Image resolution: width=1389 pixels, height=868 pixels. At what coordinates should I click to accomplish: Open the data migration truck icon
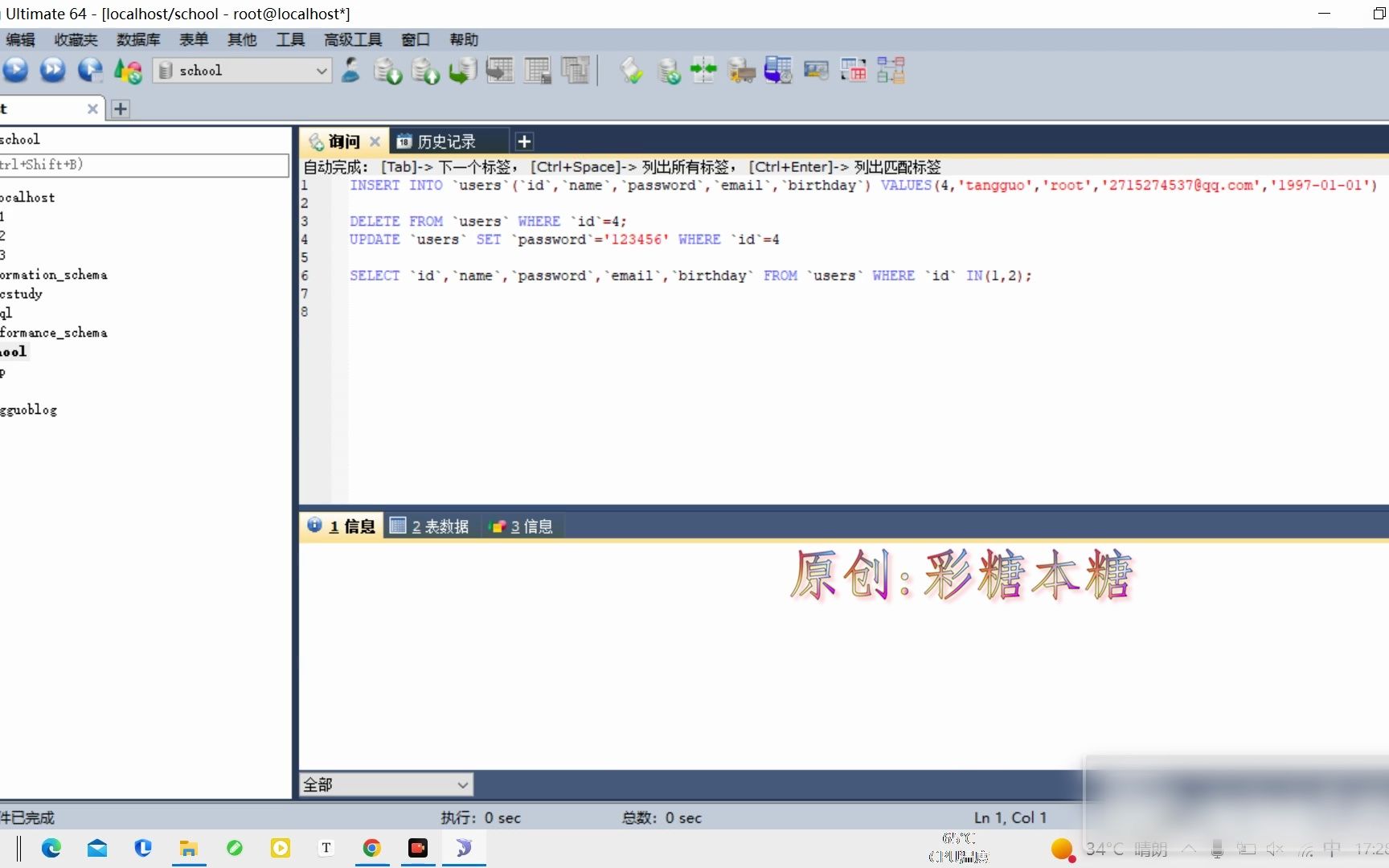coord(741,71)
